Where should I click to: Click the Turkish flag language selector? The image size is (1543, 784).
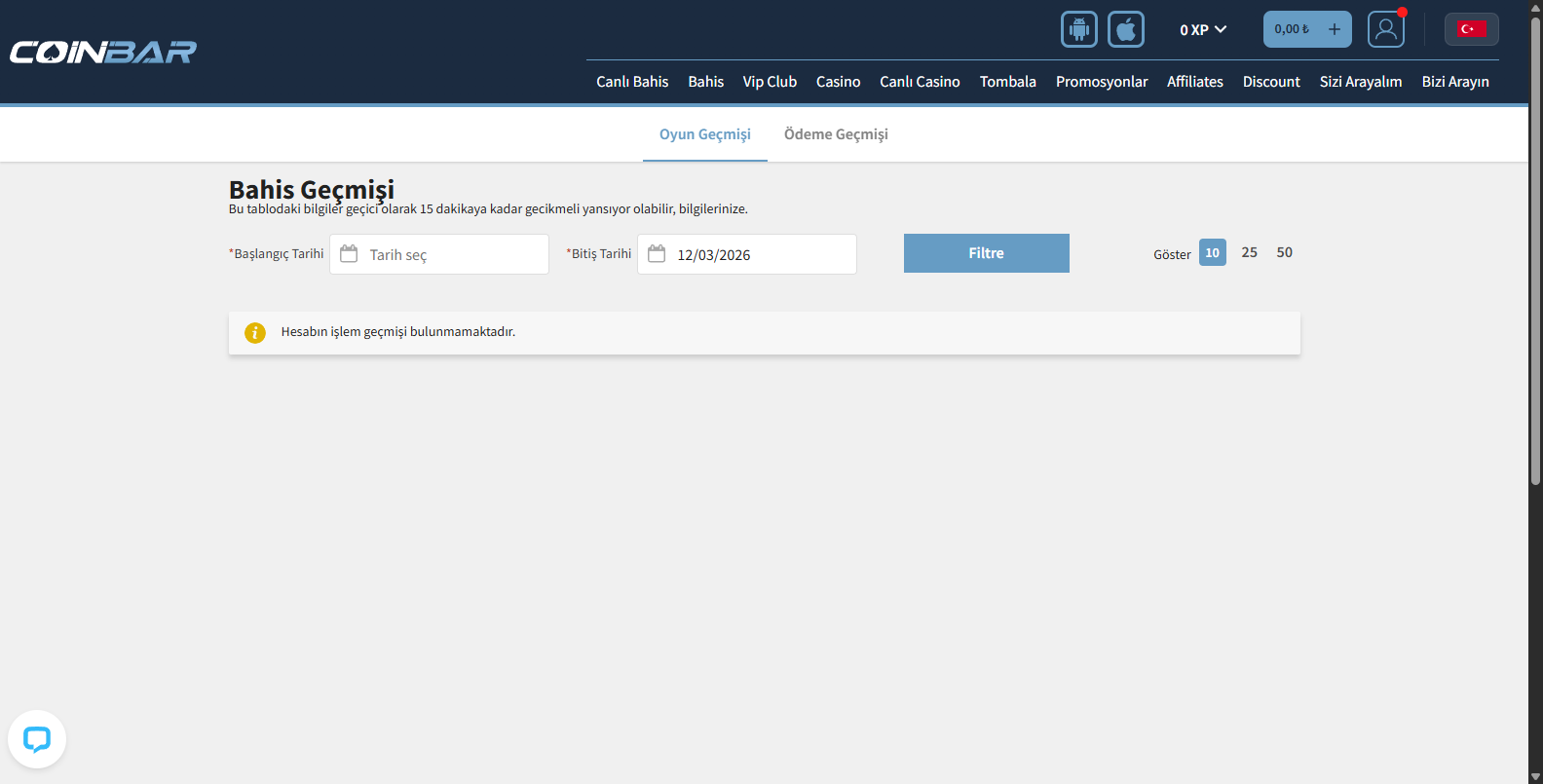click(1471, 29)
